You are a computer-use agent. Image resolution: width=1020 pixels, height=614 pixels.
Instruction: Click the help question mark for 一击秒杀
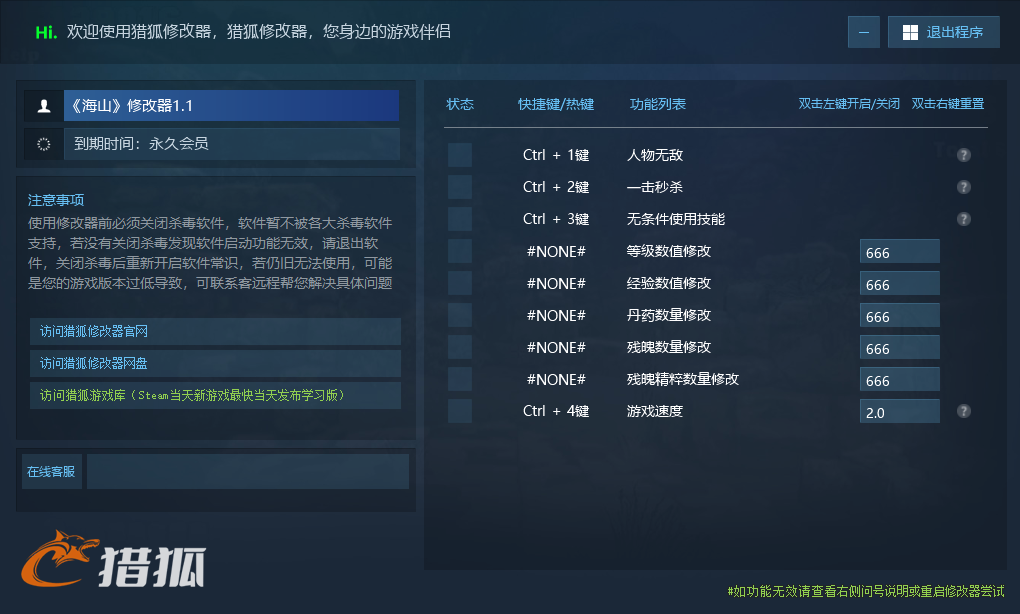[964, 187]
